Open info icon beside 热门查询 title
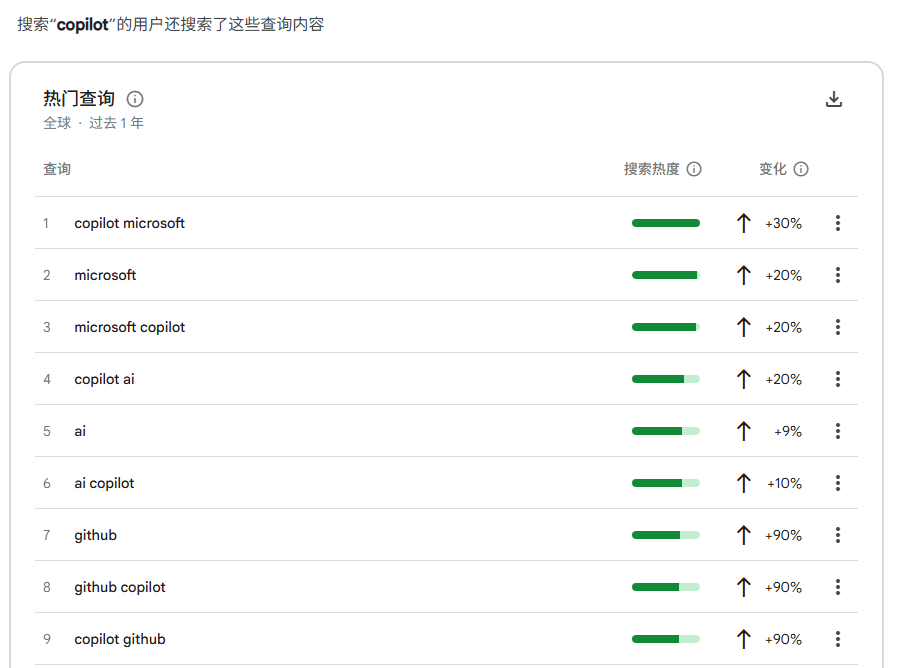The image size is (902, 668). pyautogui.click(x=135, y=99)
